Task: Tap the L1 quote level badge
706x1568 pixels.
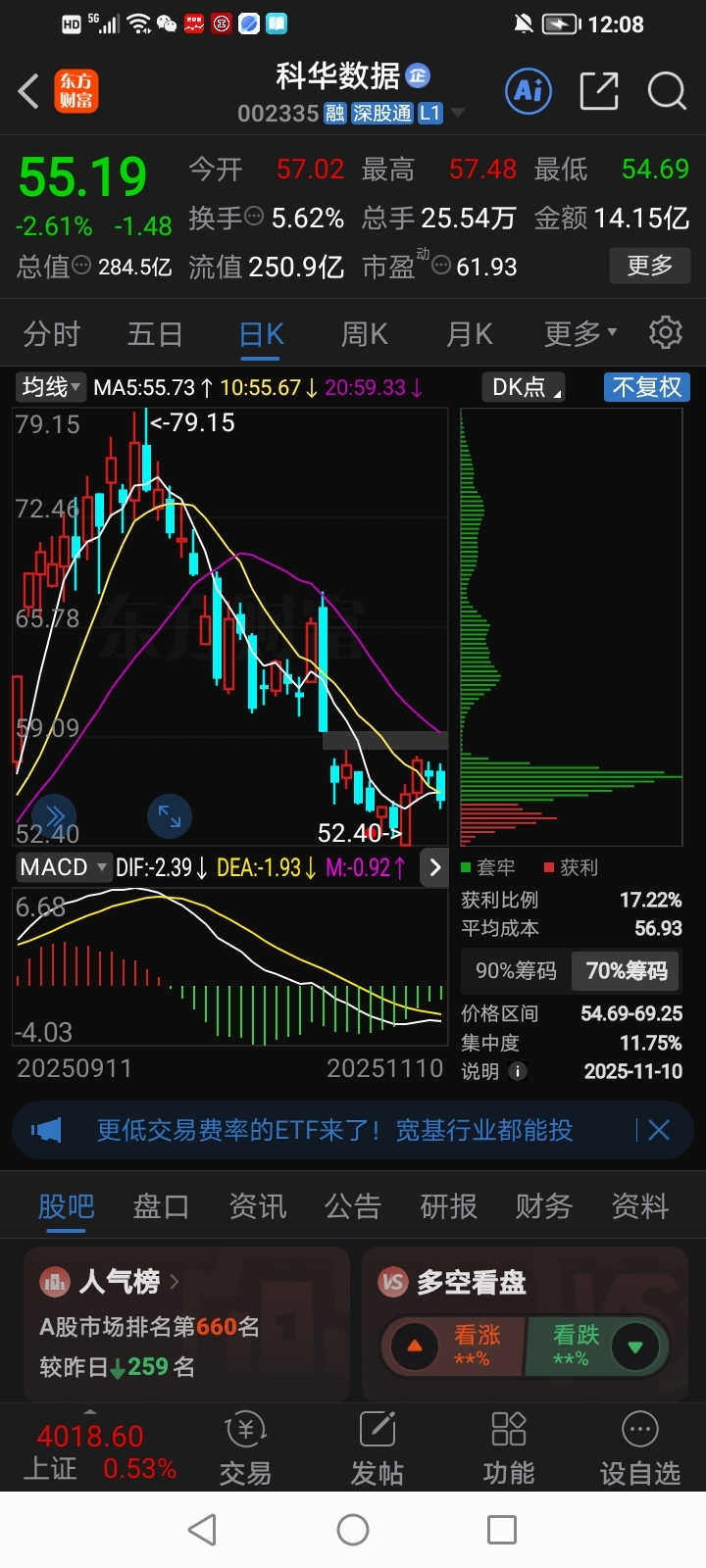Action: [x=429, y=114]
